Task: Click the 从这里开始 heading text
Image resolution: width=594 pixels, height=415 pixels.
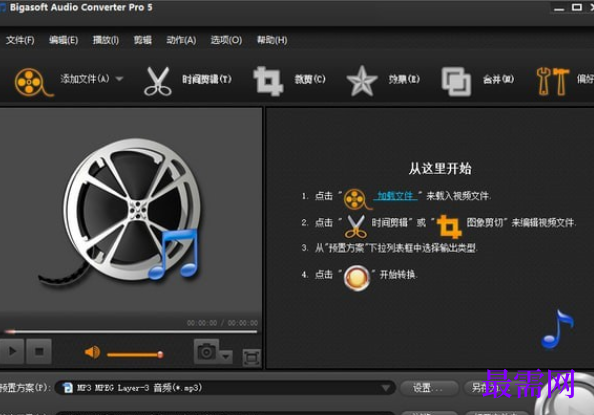Action: pos(440,168)
